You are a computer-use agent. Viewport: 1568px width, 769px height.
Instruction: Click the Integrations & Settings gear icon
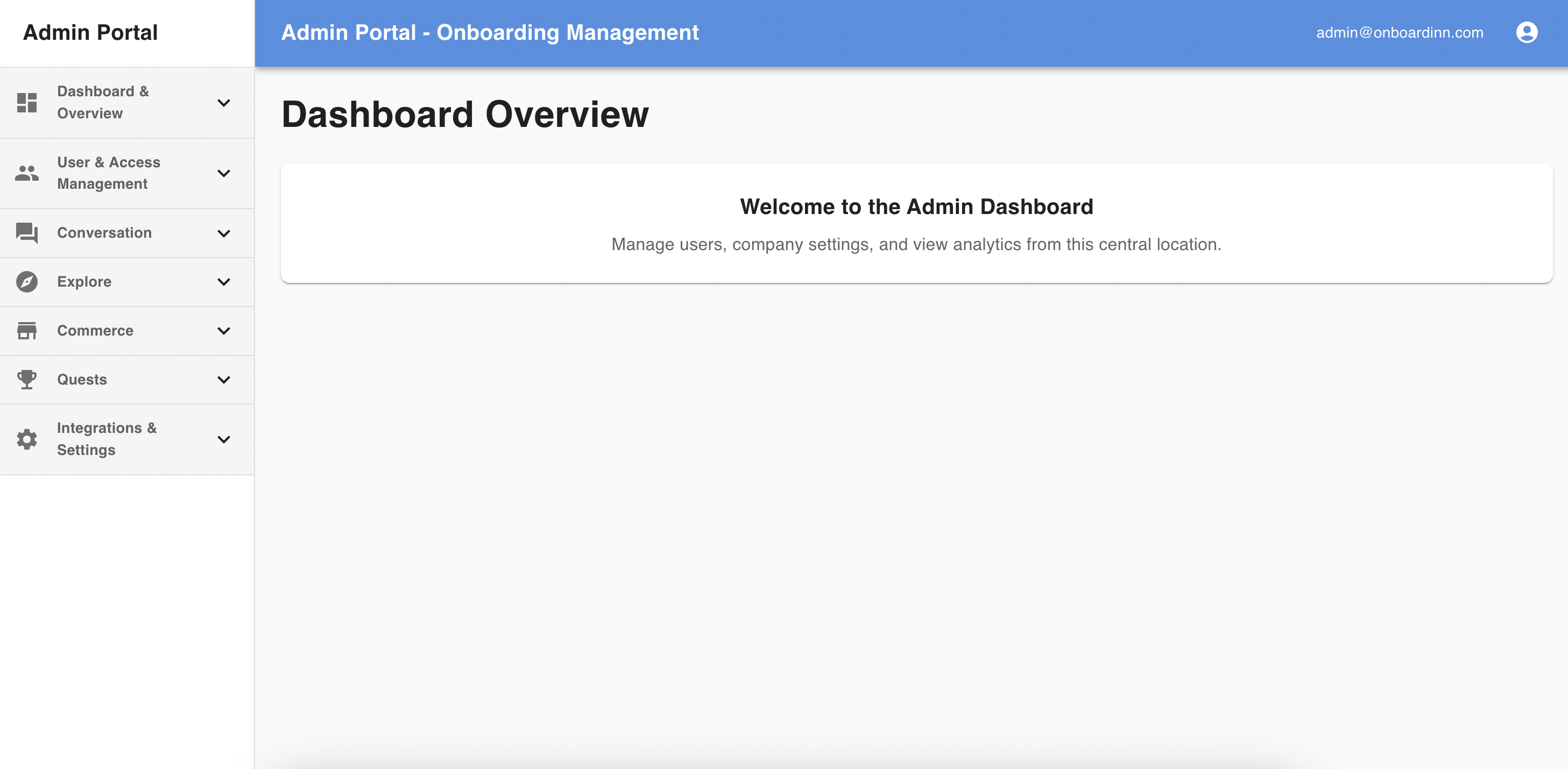27,439
